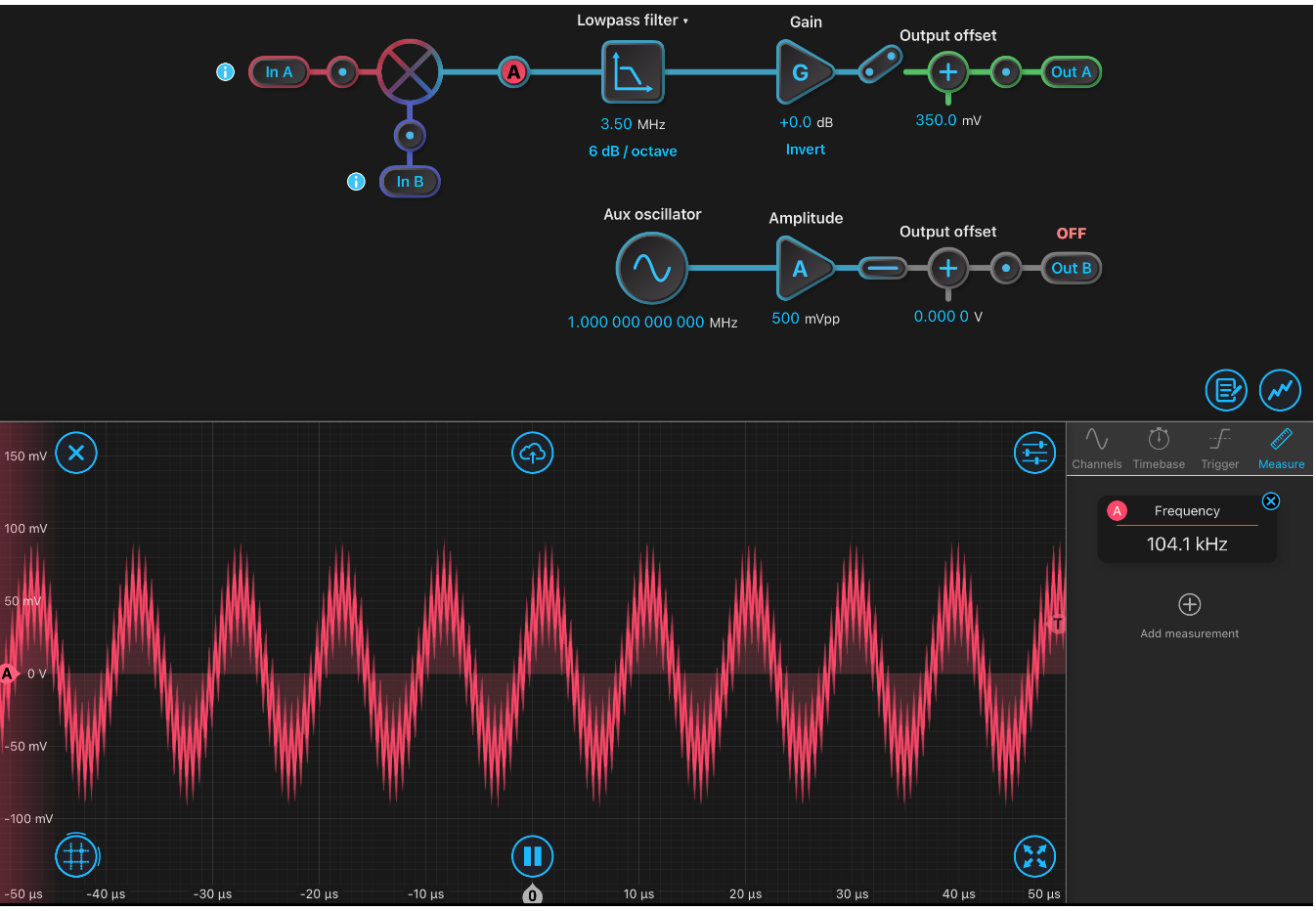Toggle the In B probe point

410,136
